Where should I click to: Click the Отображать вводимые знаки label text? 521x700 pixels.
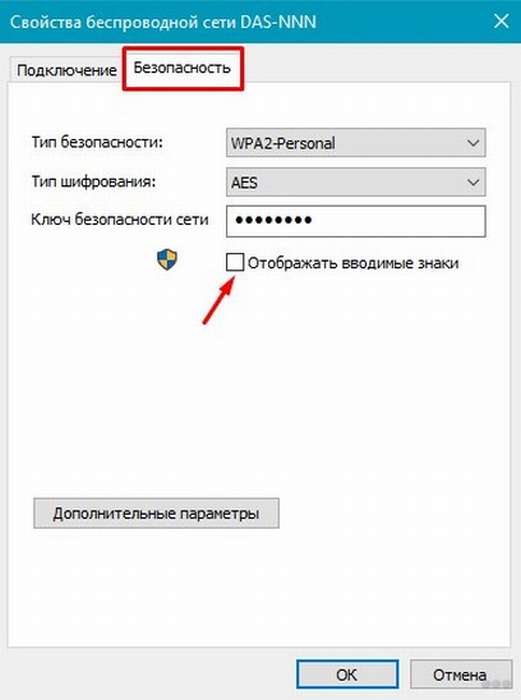[x=353, y=263]
